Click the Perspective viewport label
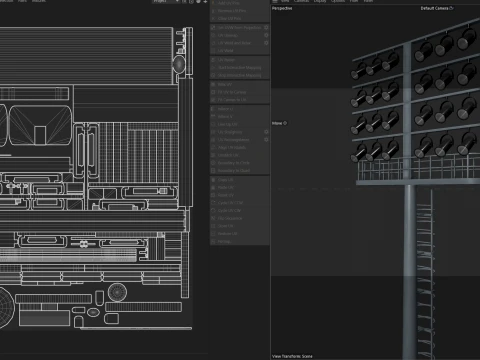480x360 pixels. [x=282, y=8]
